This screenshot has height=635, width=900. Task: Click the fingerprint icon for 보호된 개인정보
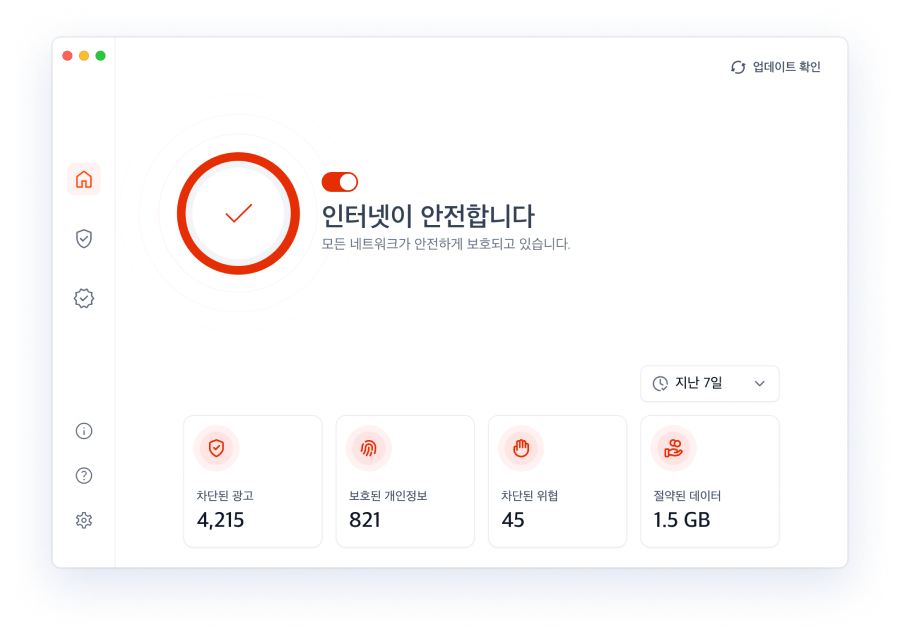pos(368,448)
